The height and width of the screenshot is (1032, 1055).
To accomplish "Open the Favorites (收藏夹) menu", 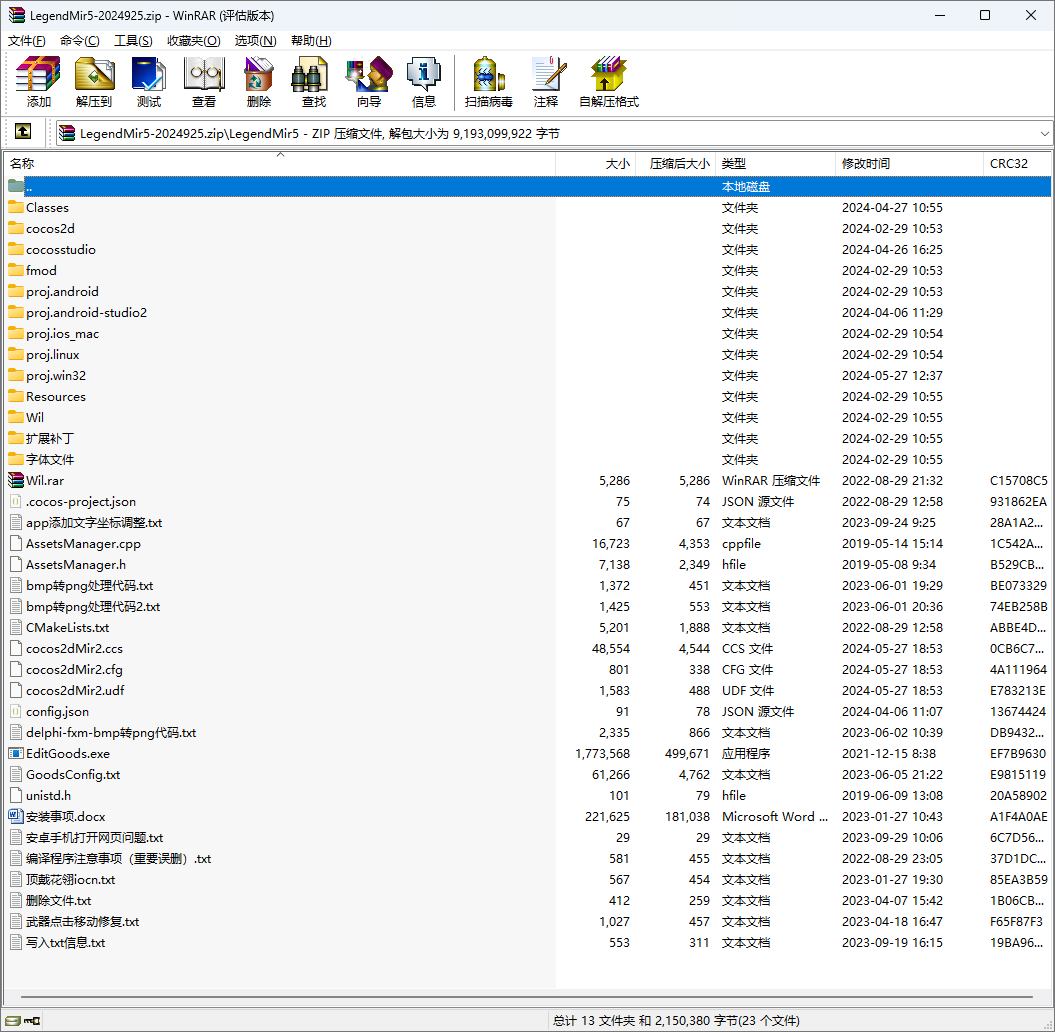I will [x=194, y=40].
